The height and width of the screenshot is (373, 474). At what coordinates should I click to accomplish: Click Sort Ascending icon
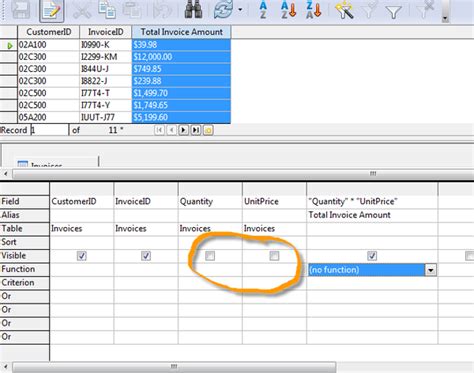coord(288,9)
